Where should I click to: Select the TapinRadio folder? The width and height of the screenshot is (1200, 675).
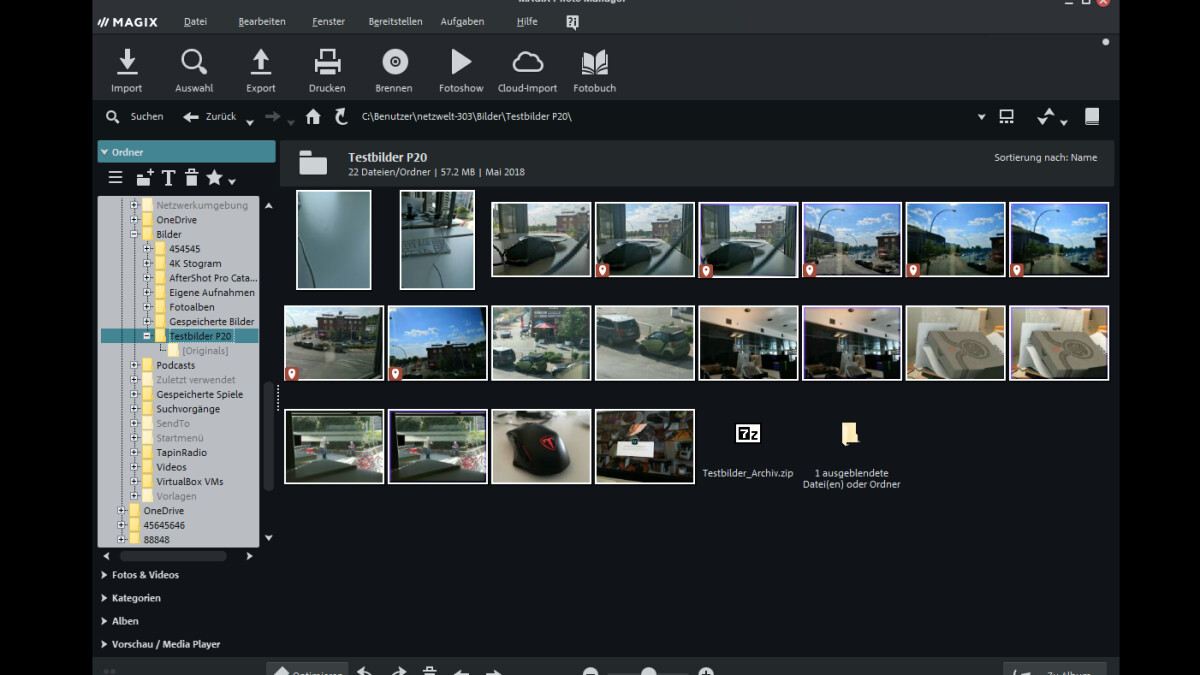coord(182,453)
